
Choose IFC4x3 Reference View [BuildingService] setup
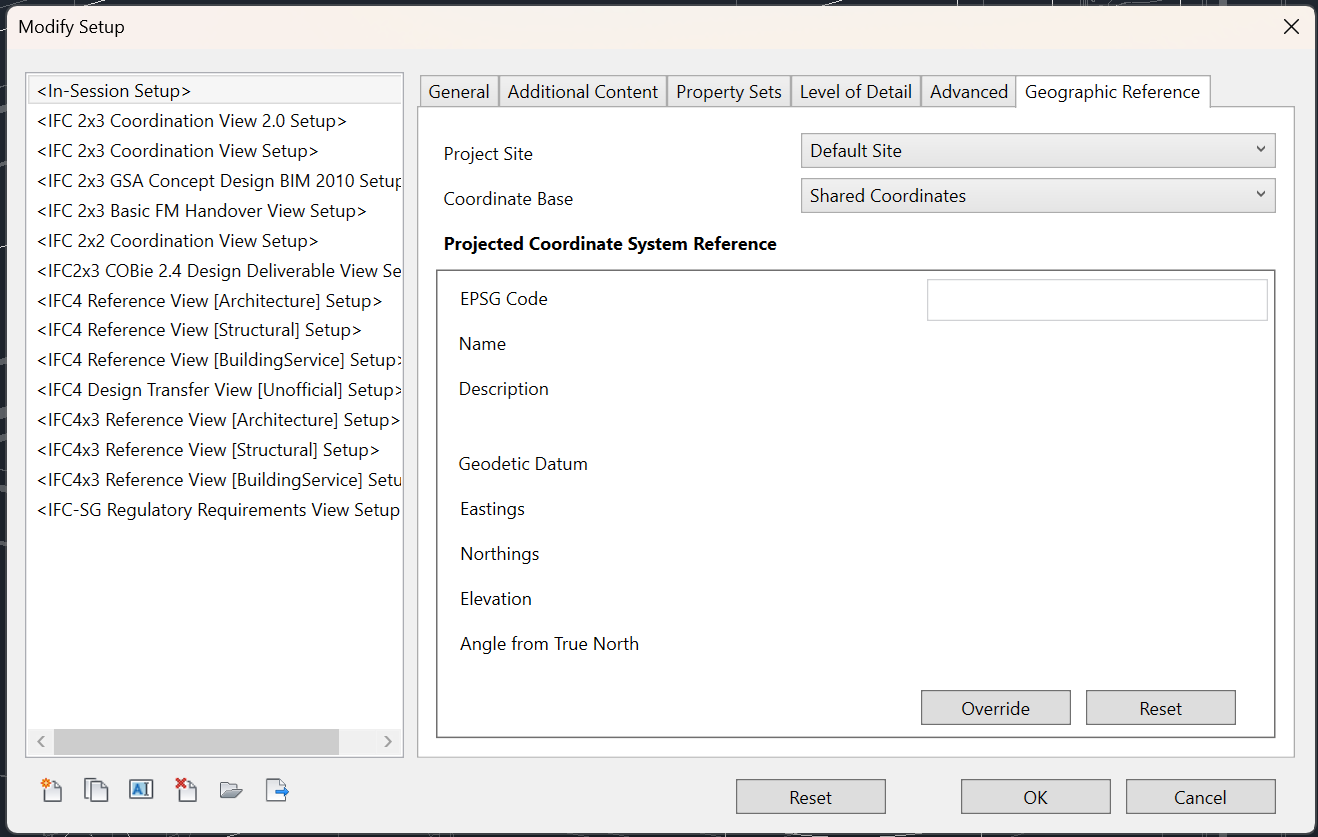[x=215, y=480]
